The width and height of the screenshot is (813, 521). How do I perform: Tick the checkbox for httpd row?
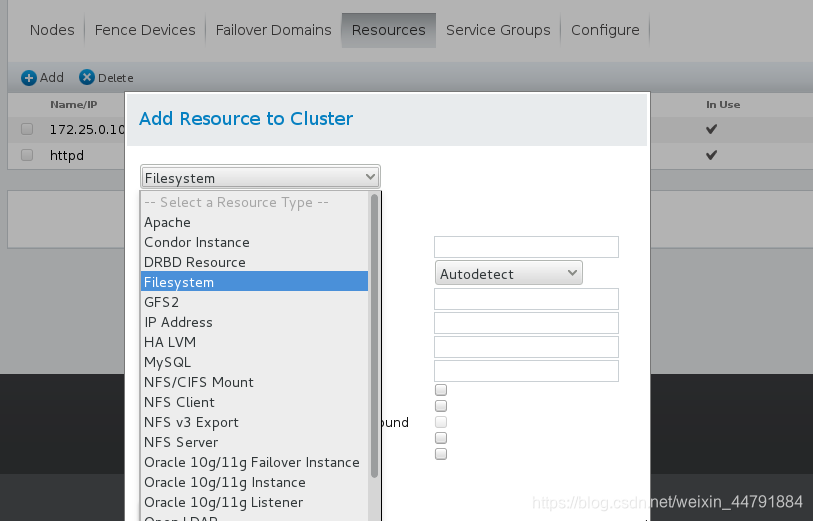click(27, 155)
